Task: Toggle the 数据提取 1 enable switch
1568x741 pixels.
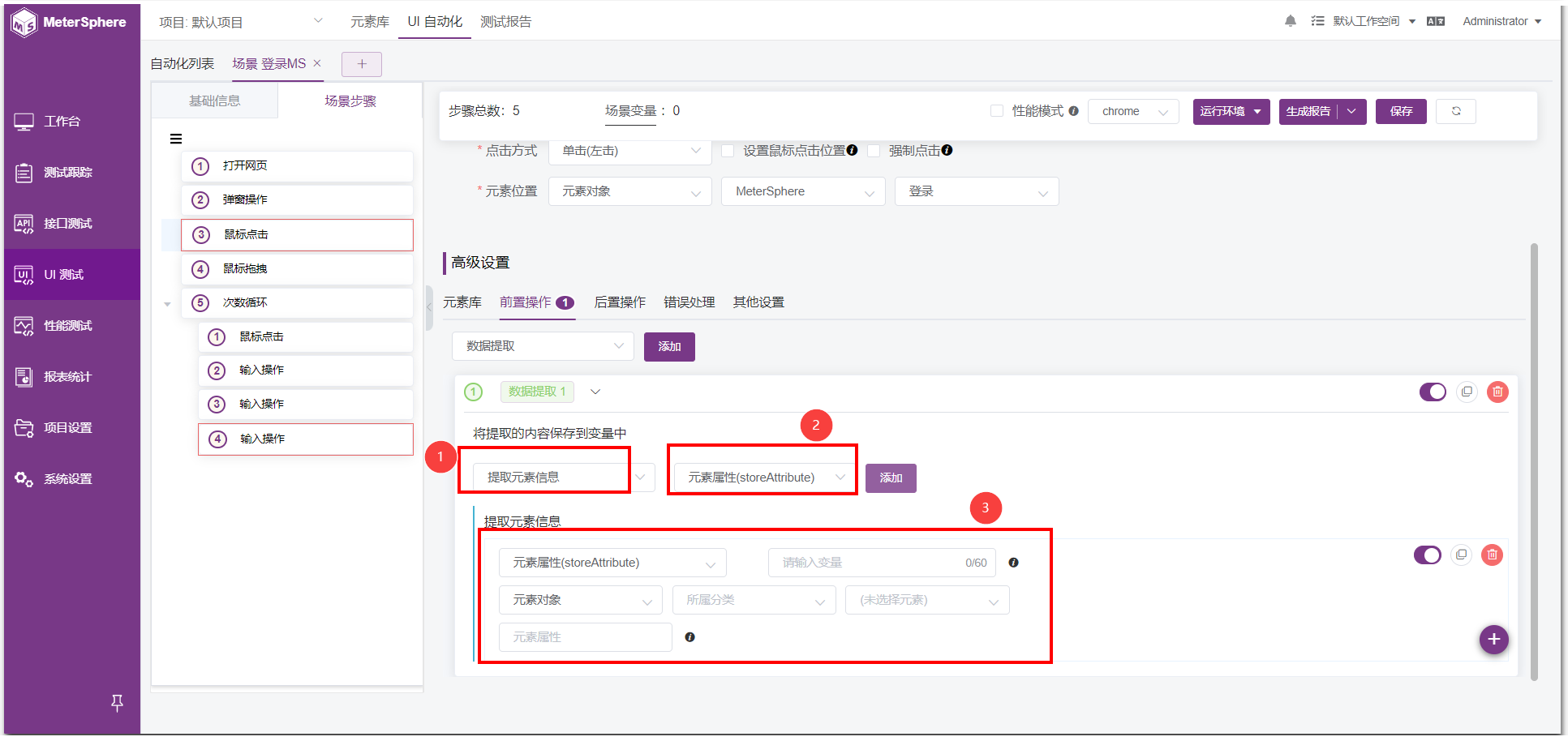Action: [x=1433, y=392]
